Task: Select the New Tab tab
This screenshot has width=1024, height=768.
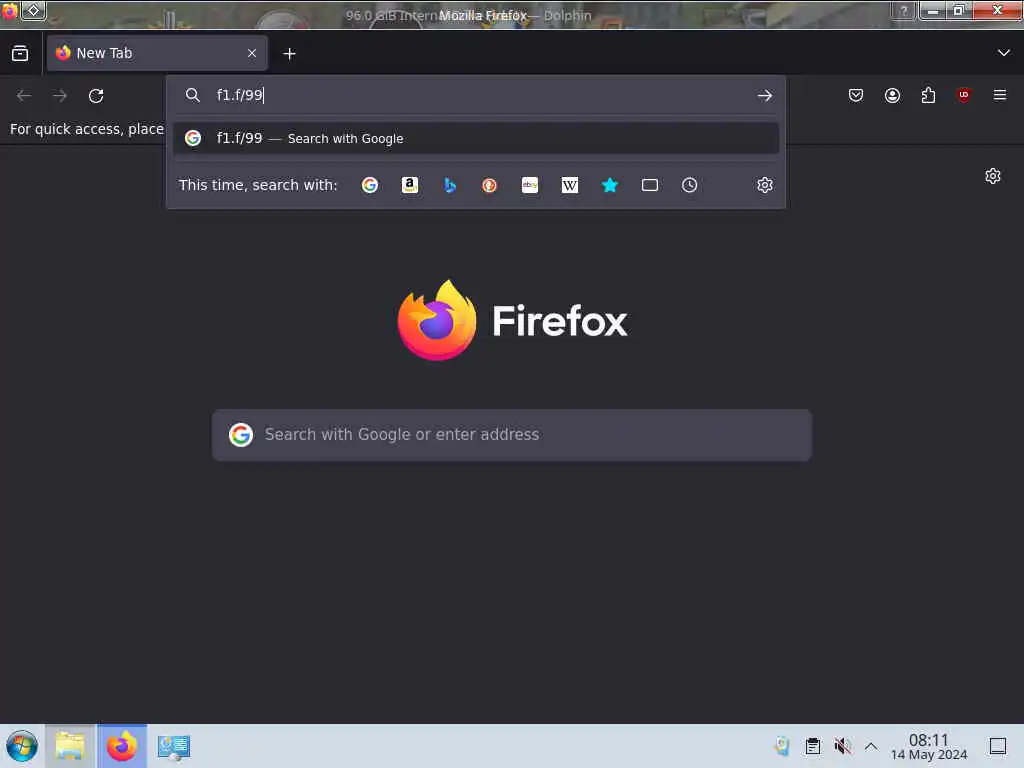Action: [x=157, y=53]
